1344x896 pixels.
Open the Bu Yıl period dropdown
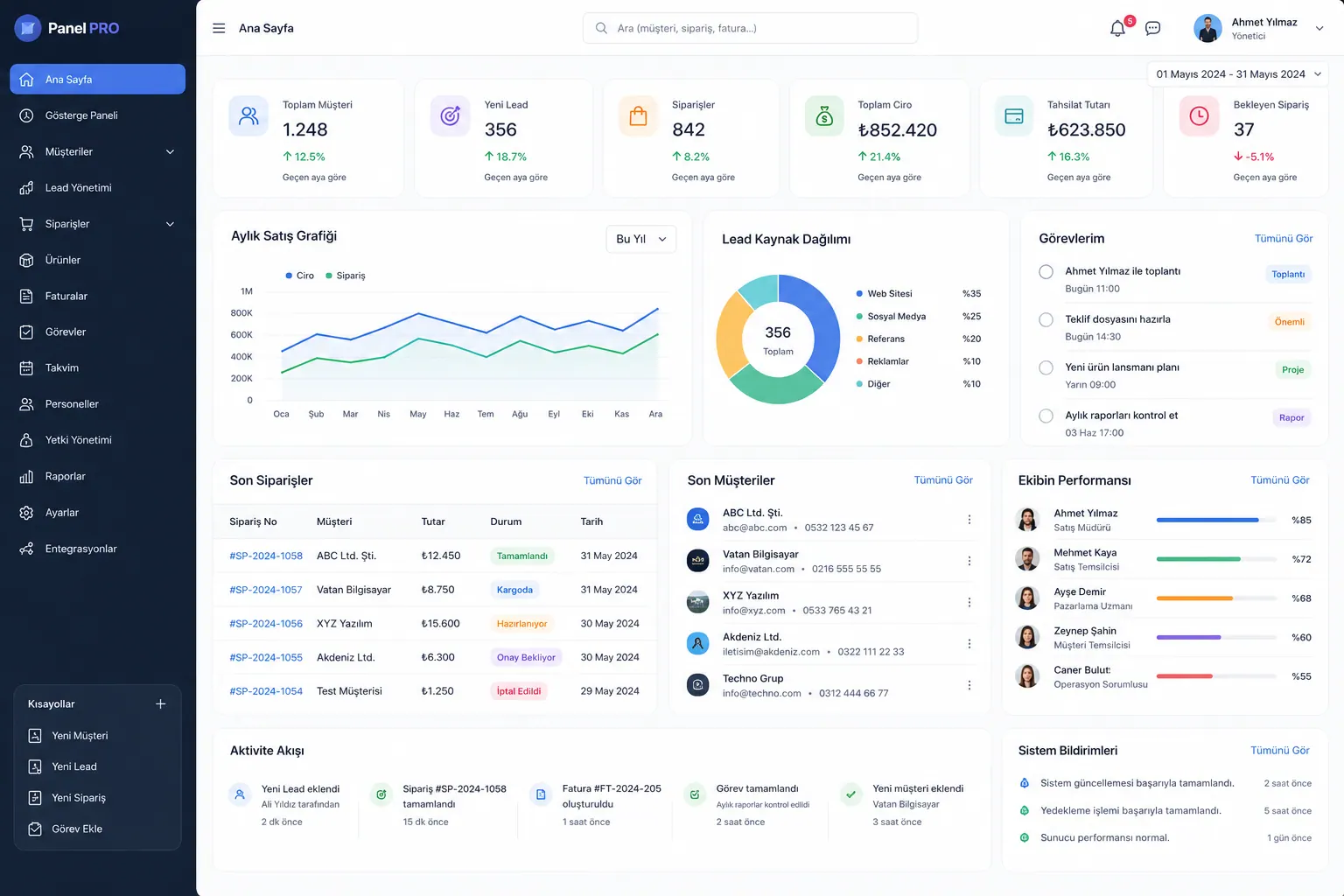pos(641,239)
